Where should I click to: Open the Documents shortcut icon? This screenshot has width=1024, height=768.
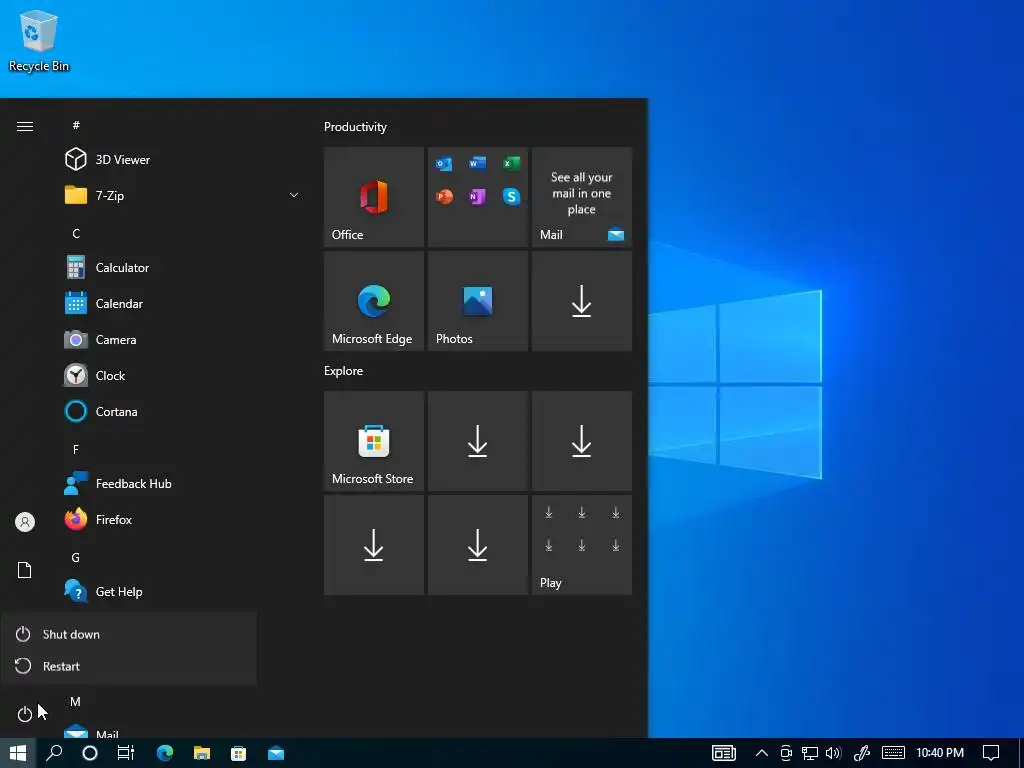coord(24,569)
